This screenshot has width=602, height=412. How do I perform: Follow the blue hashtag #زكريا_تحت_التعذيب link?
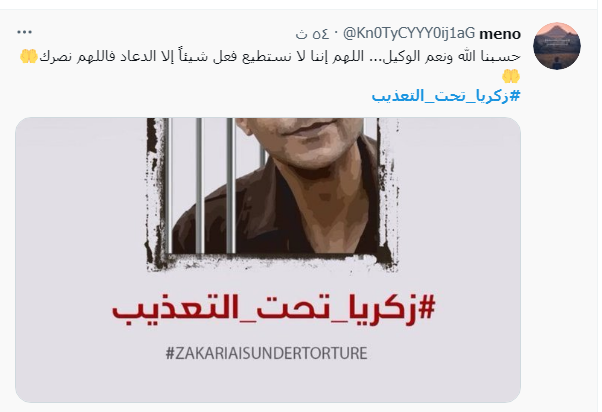tap(446, 95)
